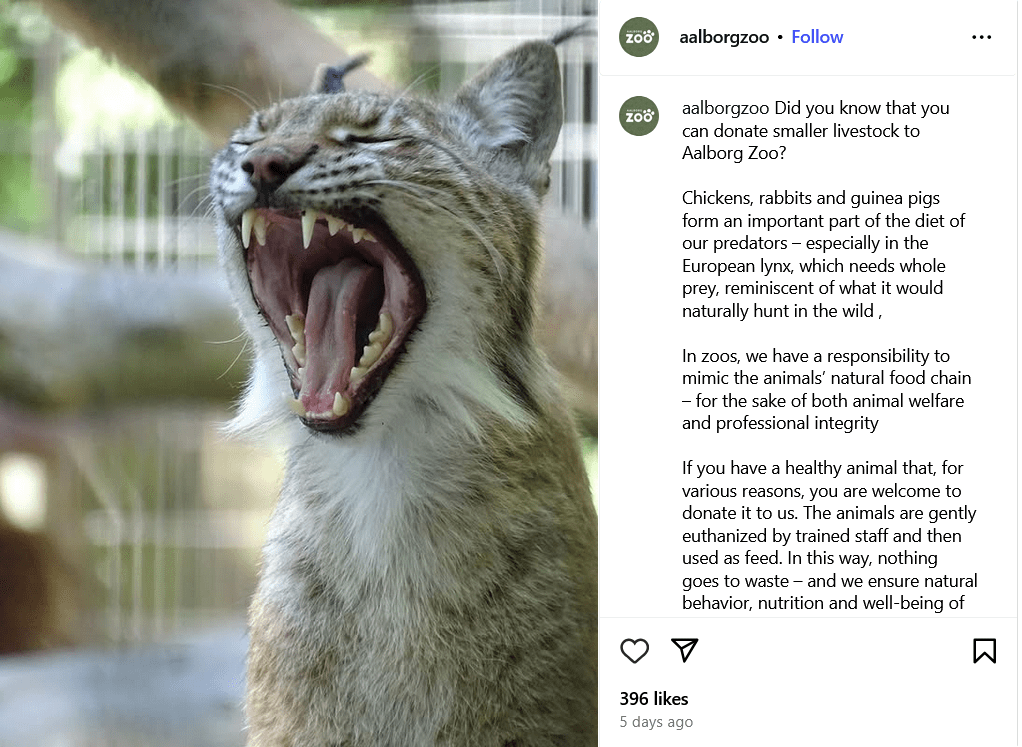Screen dimensions: 1022x747
Task: View the 396 likes list
Action: pos(654,699)
